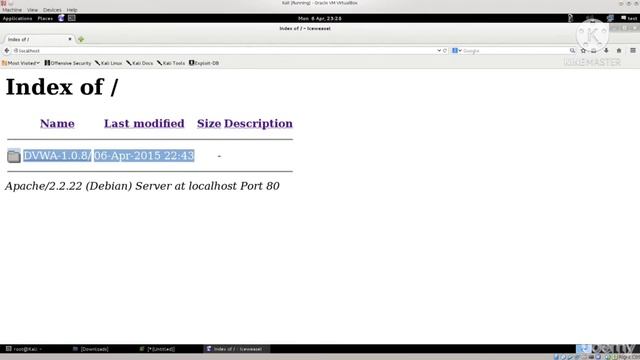Open the DVWA-1.0.8/ directory link
The width and height of the screenshot is (640, 360).
57,156
